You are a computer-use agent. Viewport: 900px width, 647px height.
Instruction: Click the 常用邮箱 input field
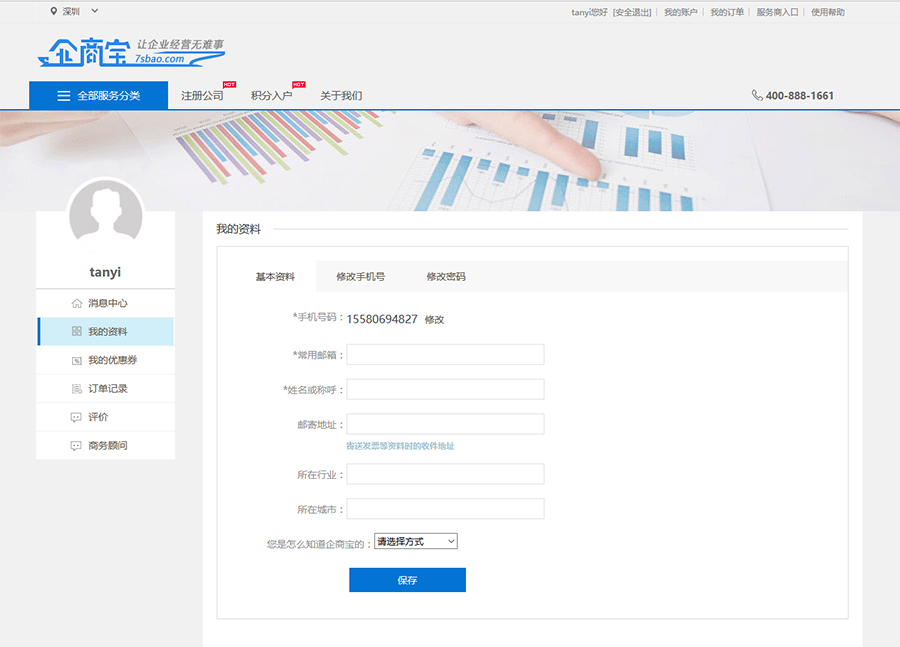coord(445,355)
